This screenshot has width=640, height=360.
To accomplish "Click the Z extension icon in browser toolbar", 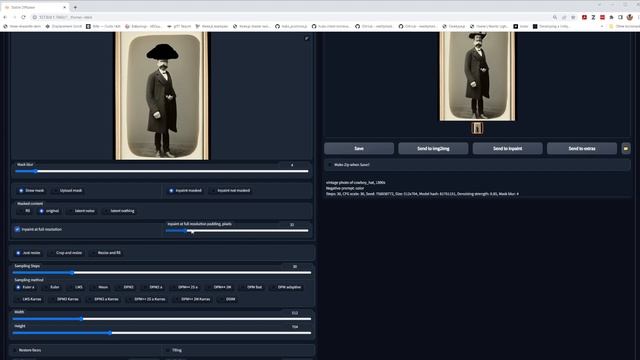I will pyautogui.click(x=593, y=17).
